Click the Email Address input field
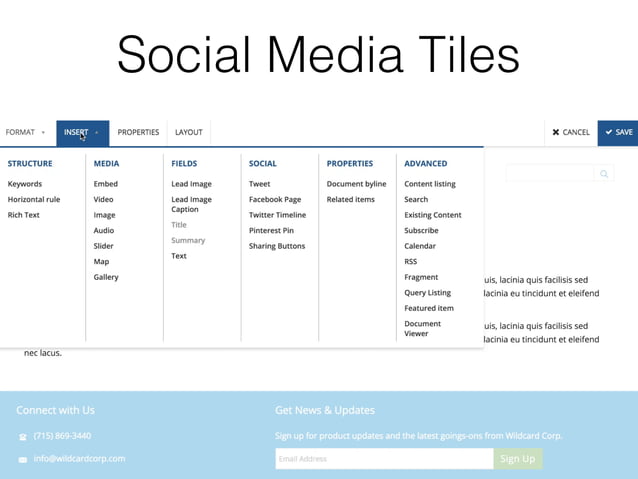This screenshot has width=638, height=479. tap(385, 459)
